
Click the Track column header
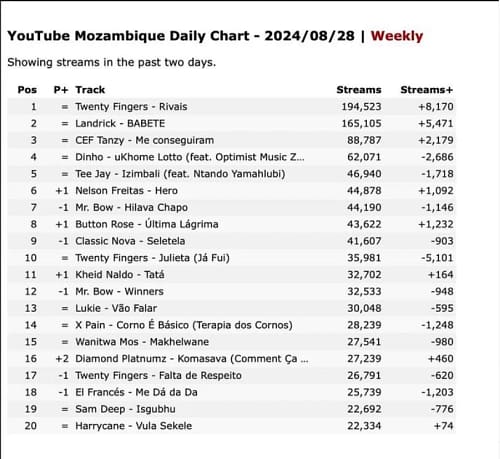tap(90, 90)
